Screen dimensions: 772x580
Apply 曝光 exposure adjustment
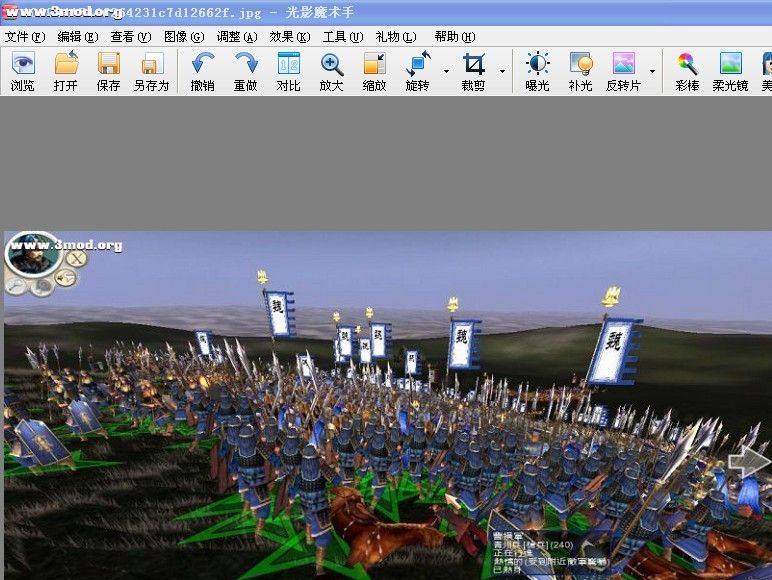point(537,71)
